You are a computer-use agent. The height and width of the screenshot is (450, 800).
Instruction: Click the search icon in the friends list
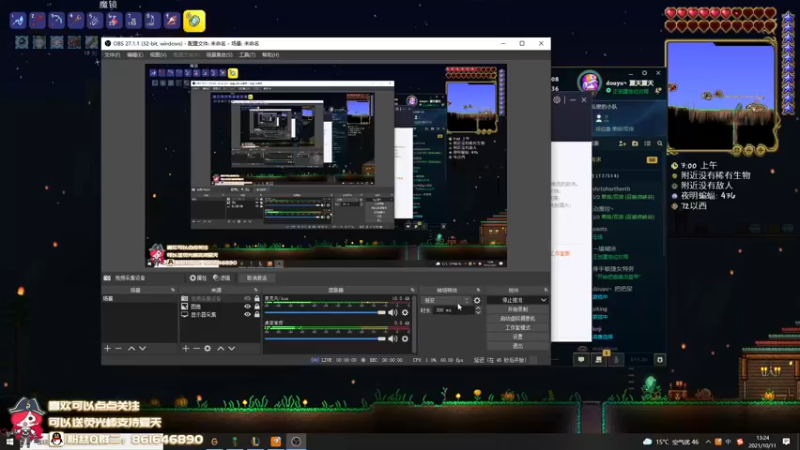click(x=660, y=144)
